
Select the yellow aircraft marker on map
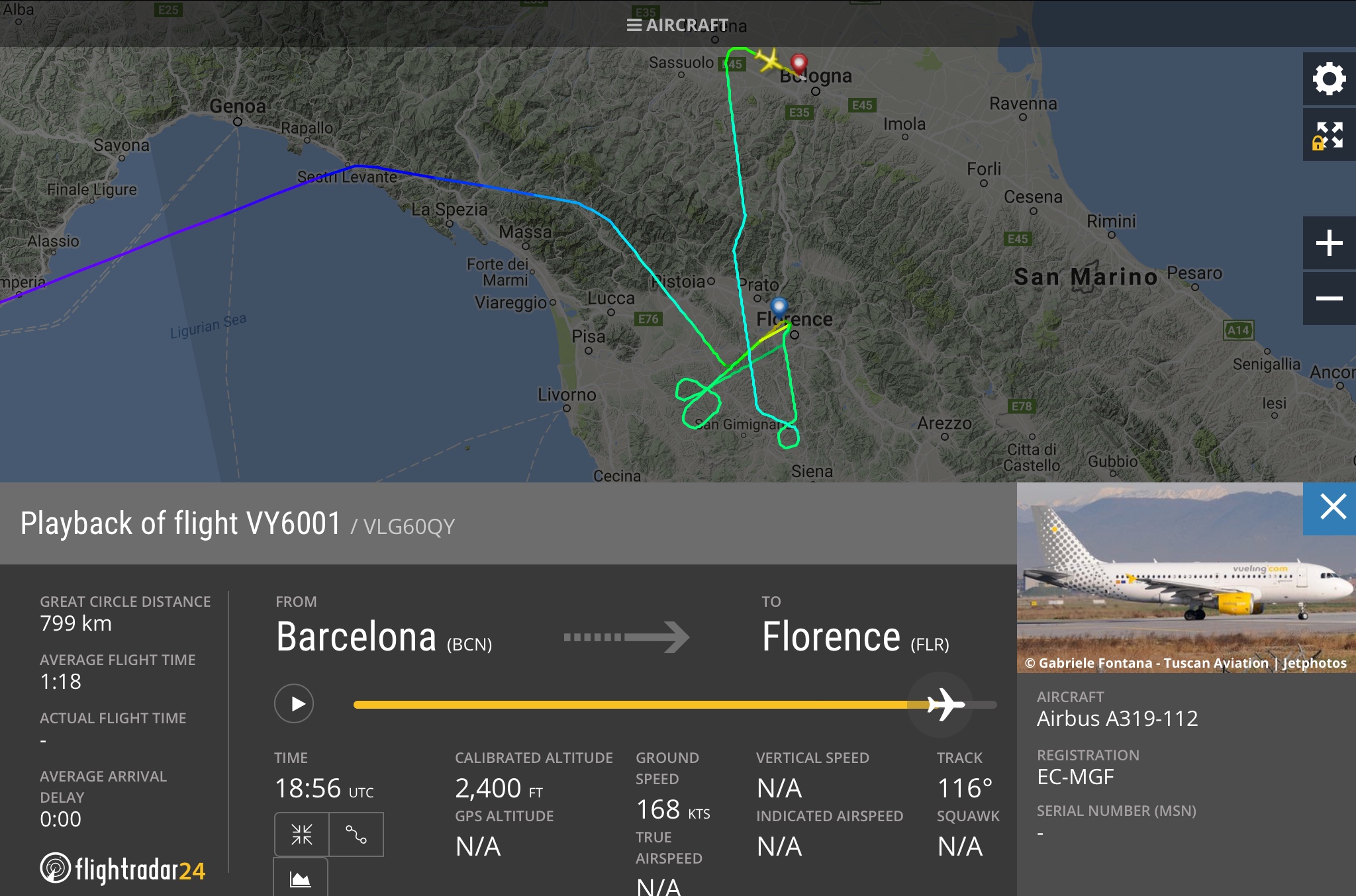tap(769, 60)
